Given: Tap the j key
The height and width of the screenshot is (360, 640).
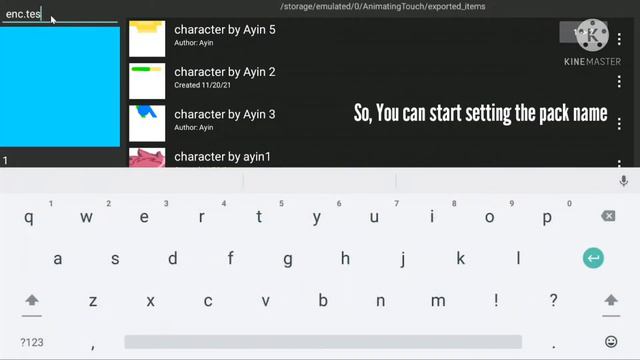Looking at the screenshot, I should [403, 259].
